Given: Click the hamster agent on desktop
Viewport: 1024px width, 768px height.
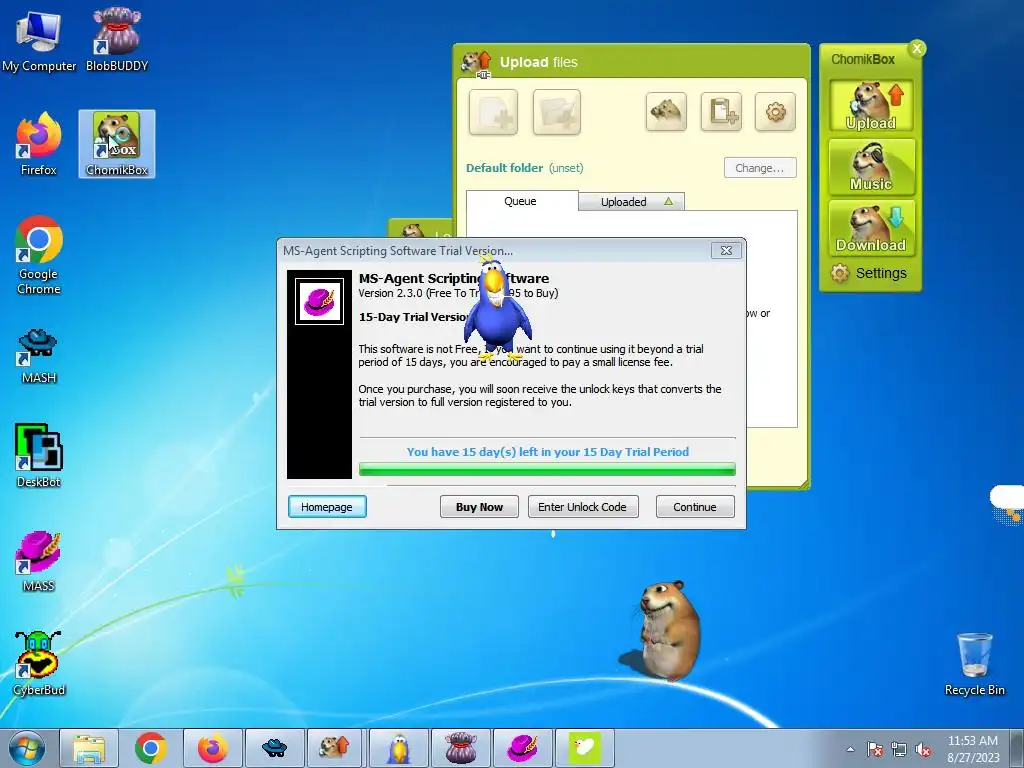Looking at the screenshot, I should (x=667, y=630).
